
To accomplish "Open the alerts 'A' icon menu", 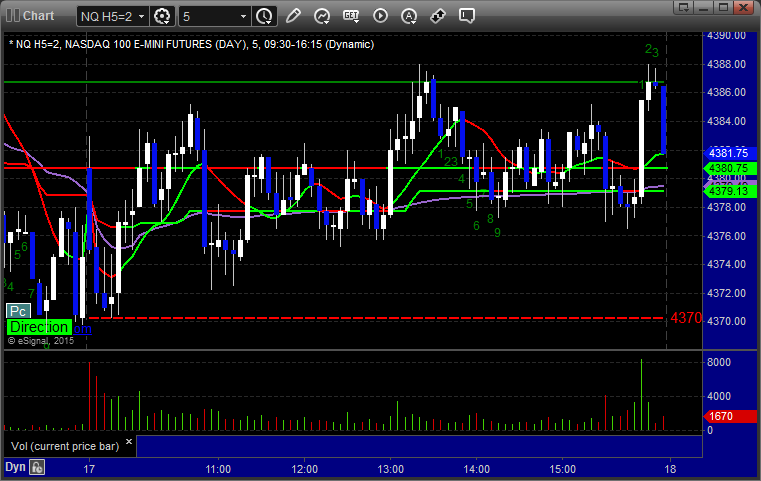I will click(409, 16).
